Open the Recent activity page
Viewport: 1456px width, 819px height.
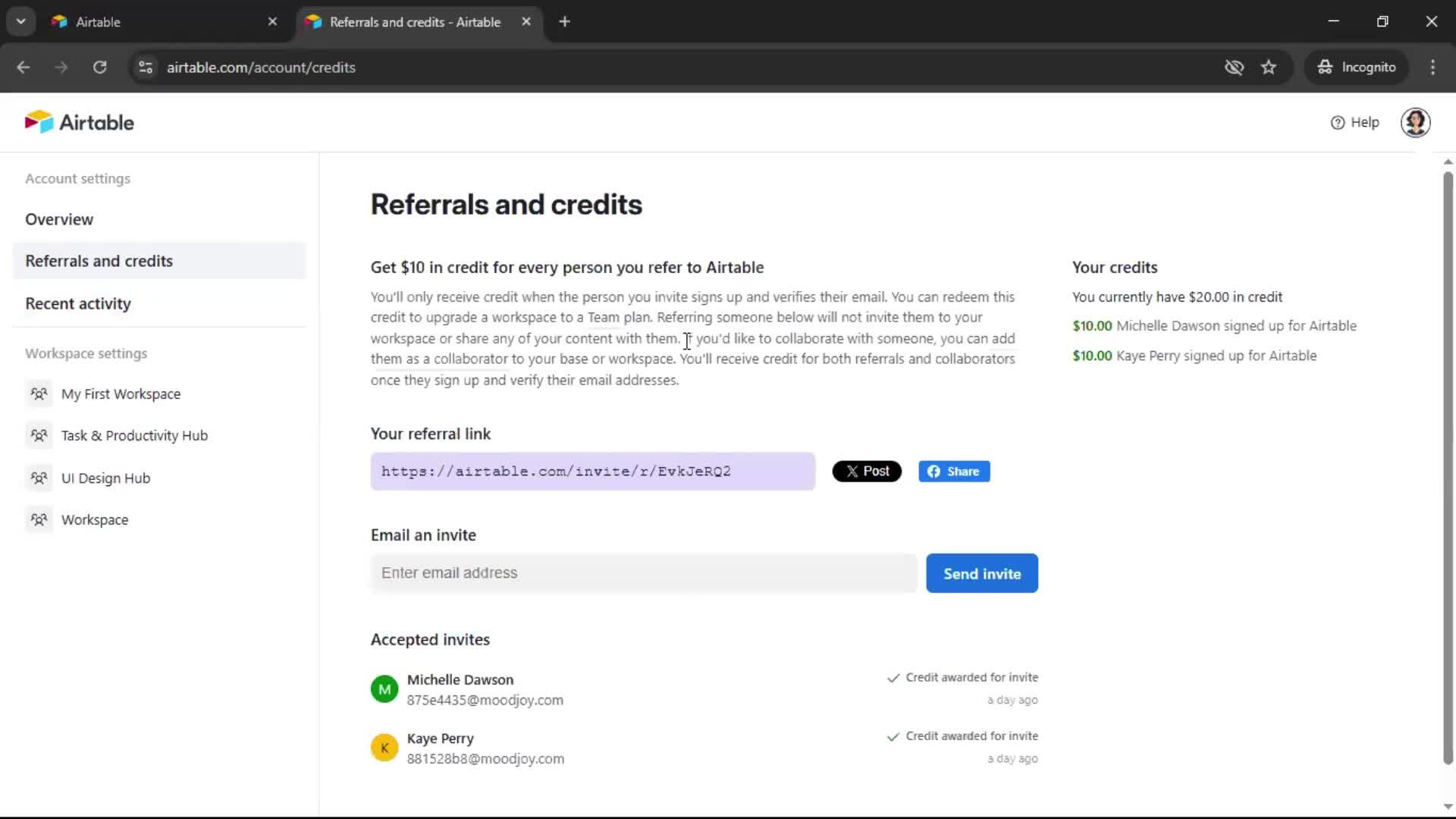tap(78, 303)
